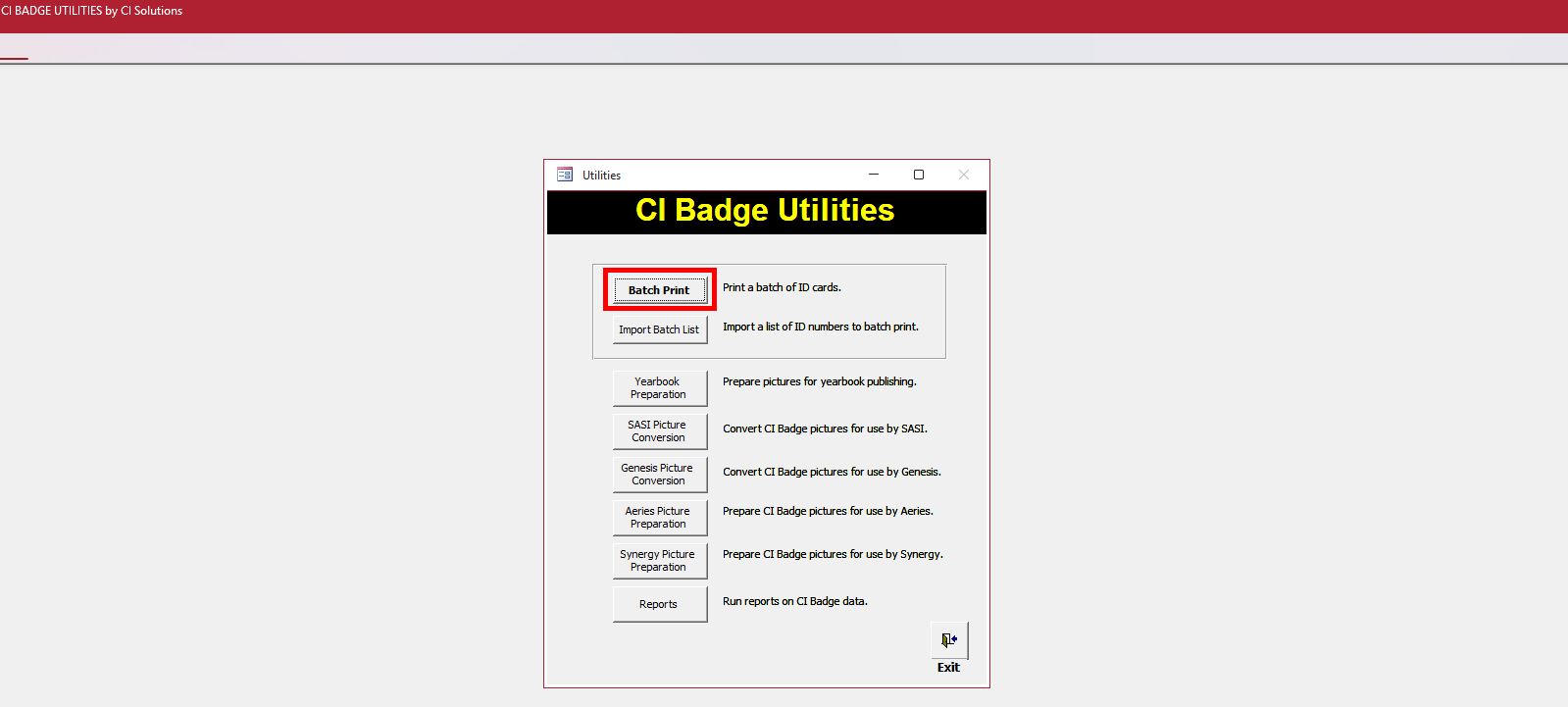Maximize the Utilities window
The image size is (1568, 707).
[x=919, y=175]
